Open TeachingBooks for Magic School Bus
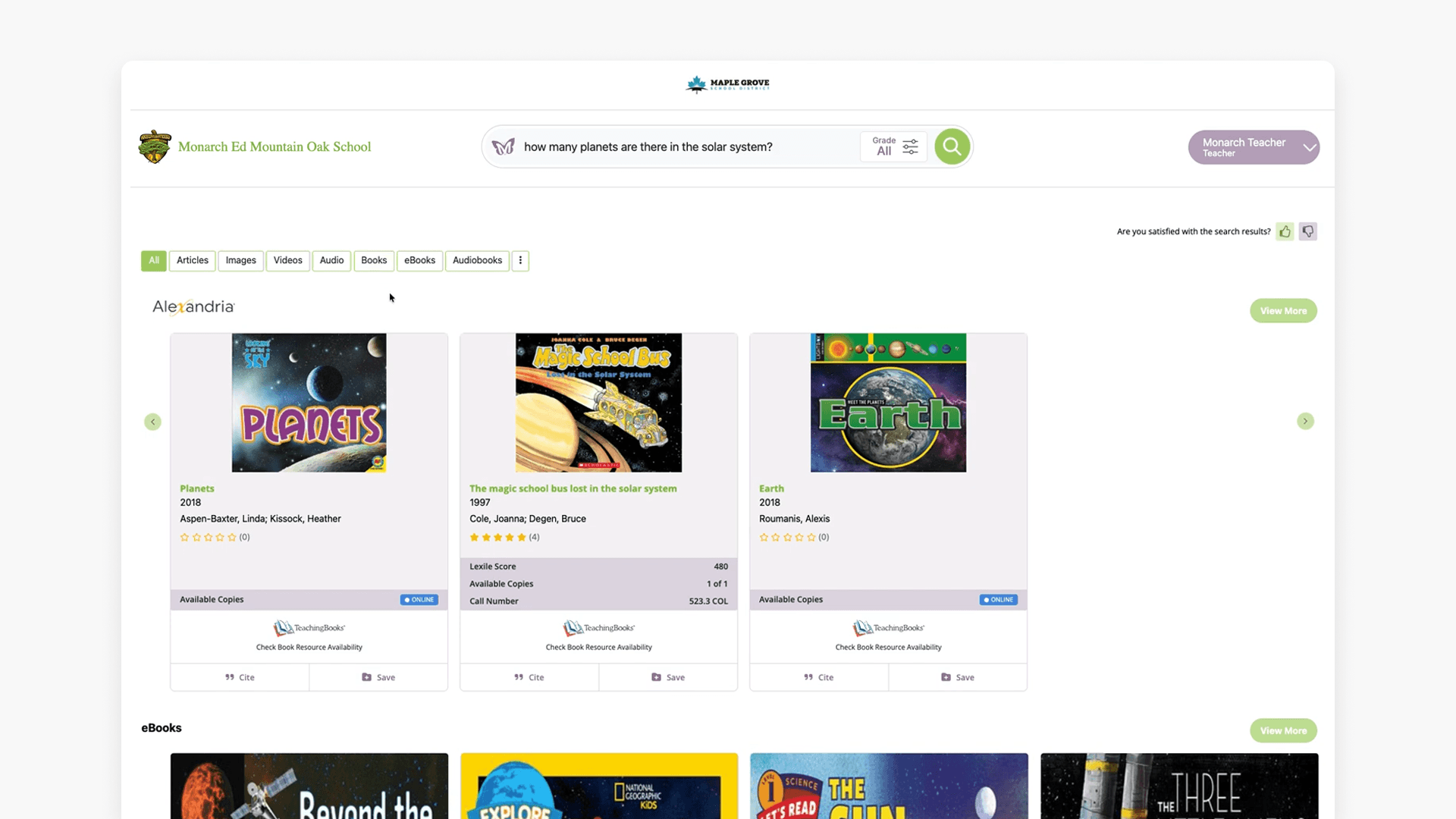Image resolution: width=1456 pixels, height=819 pixels. click(x=598, y=628)
